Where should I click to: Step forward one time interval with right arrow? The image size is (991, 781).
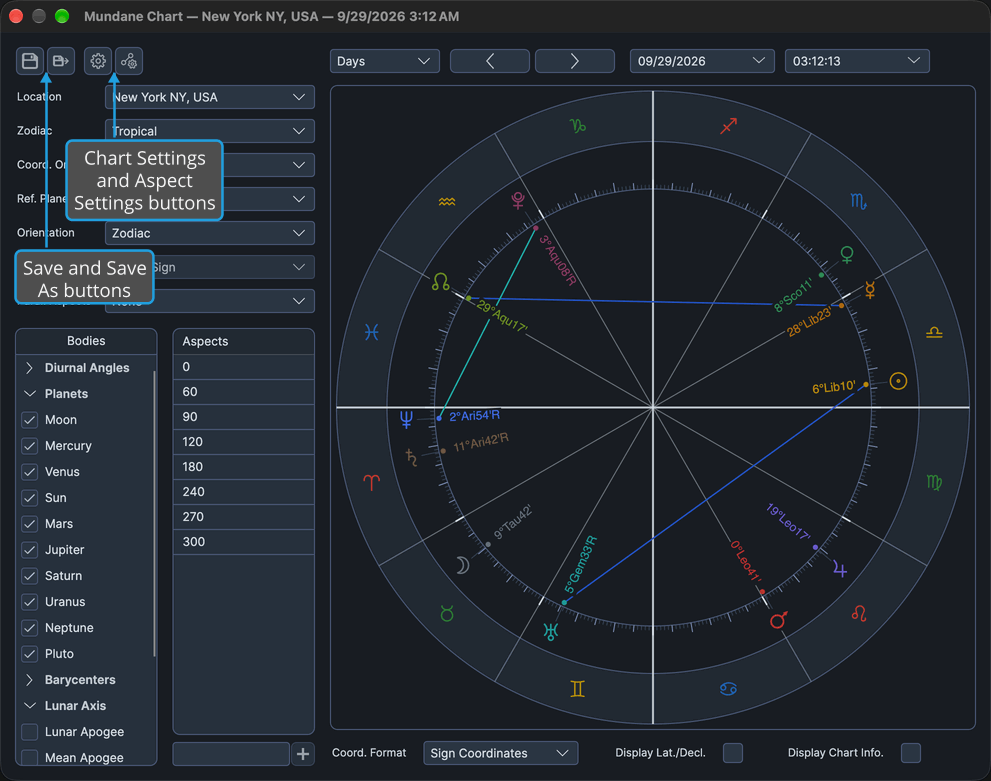coord(575,61)
